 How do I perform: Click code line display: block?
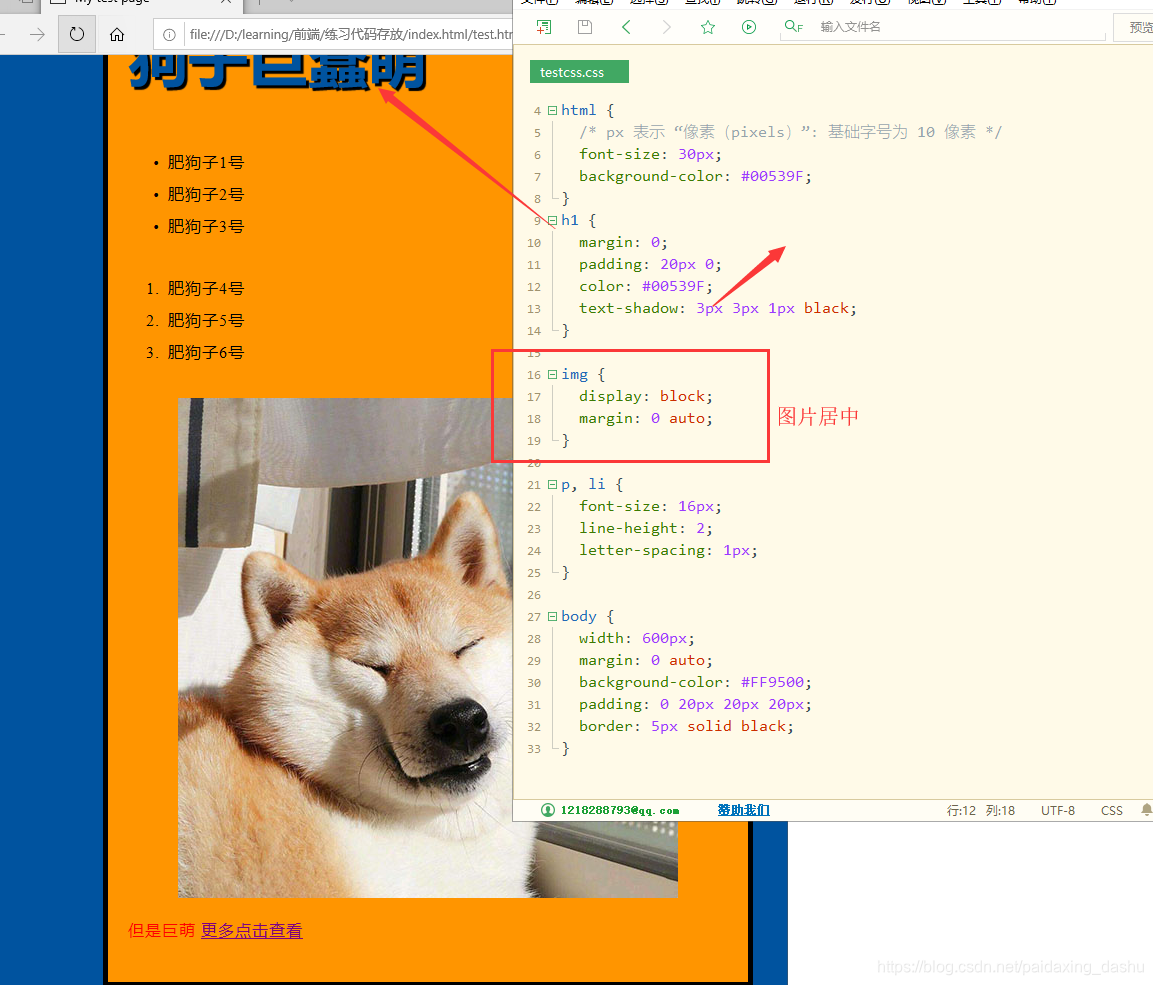pyautogui.click(x=646, y=397)
